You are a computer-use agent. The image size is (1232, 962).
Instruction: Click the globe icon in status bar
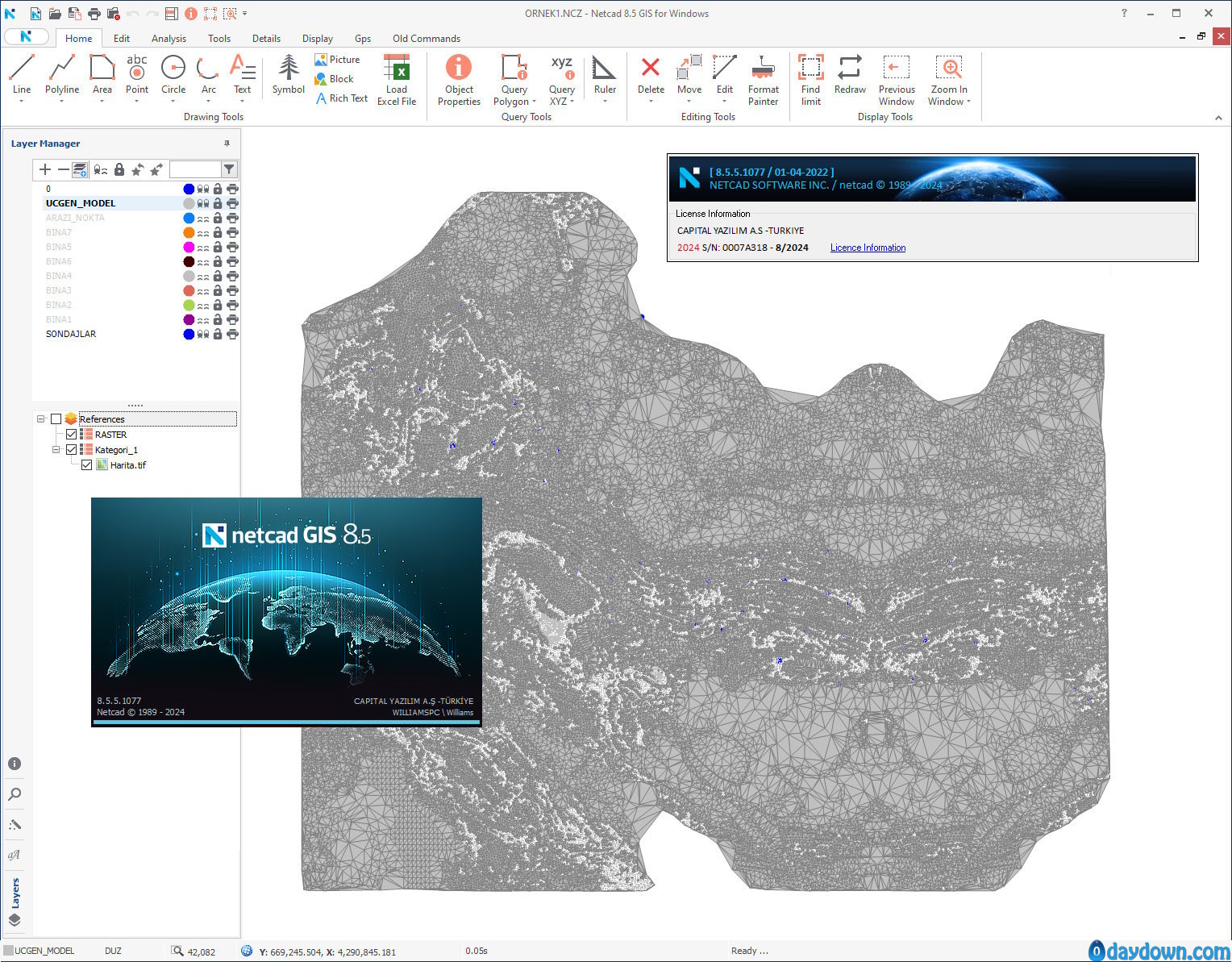248,952
